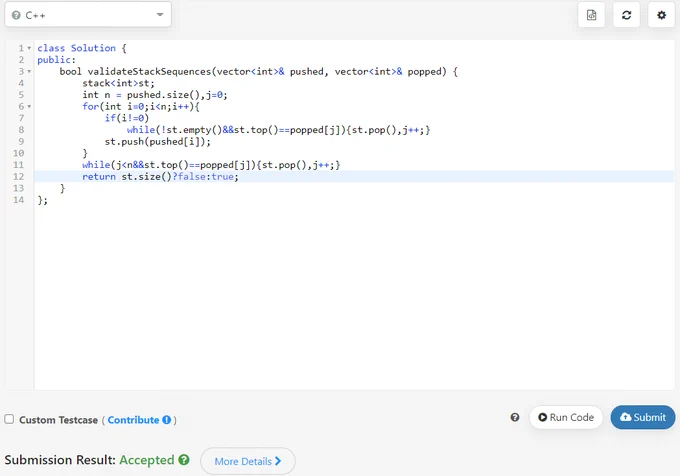Click 'st.push(pushed[i]);' on line 9
Viewport: 680px width, 476px height.
pyautogui.click(x=157, y=141)
